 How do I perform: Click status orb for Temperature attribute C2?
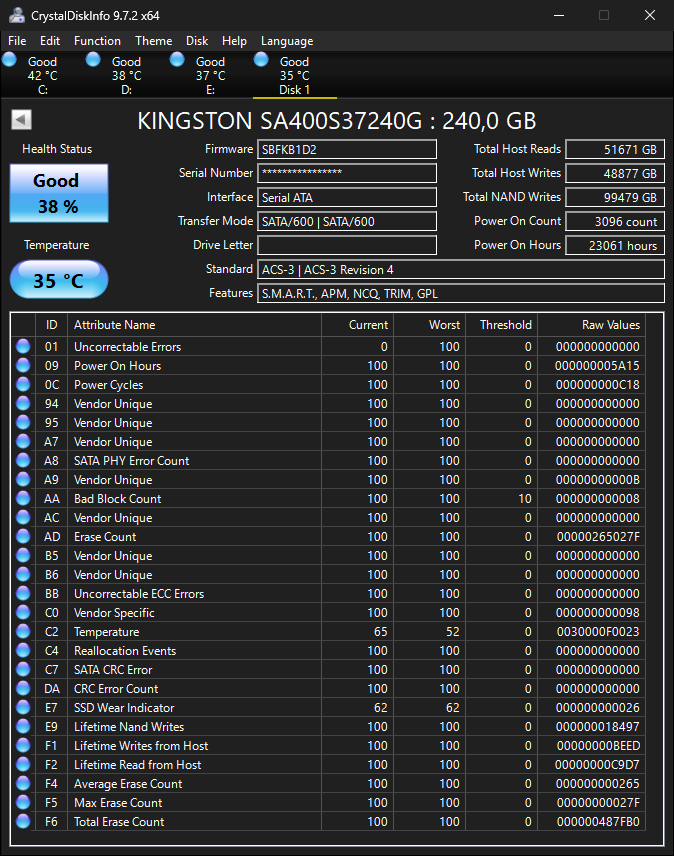pos(23,631)
